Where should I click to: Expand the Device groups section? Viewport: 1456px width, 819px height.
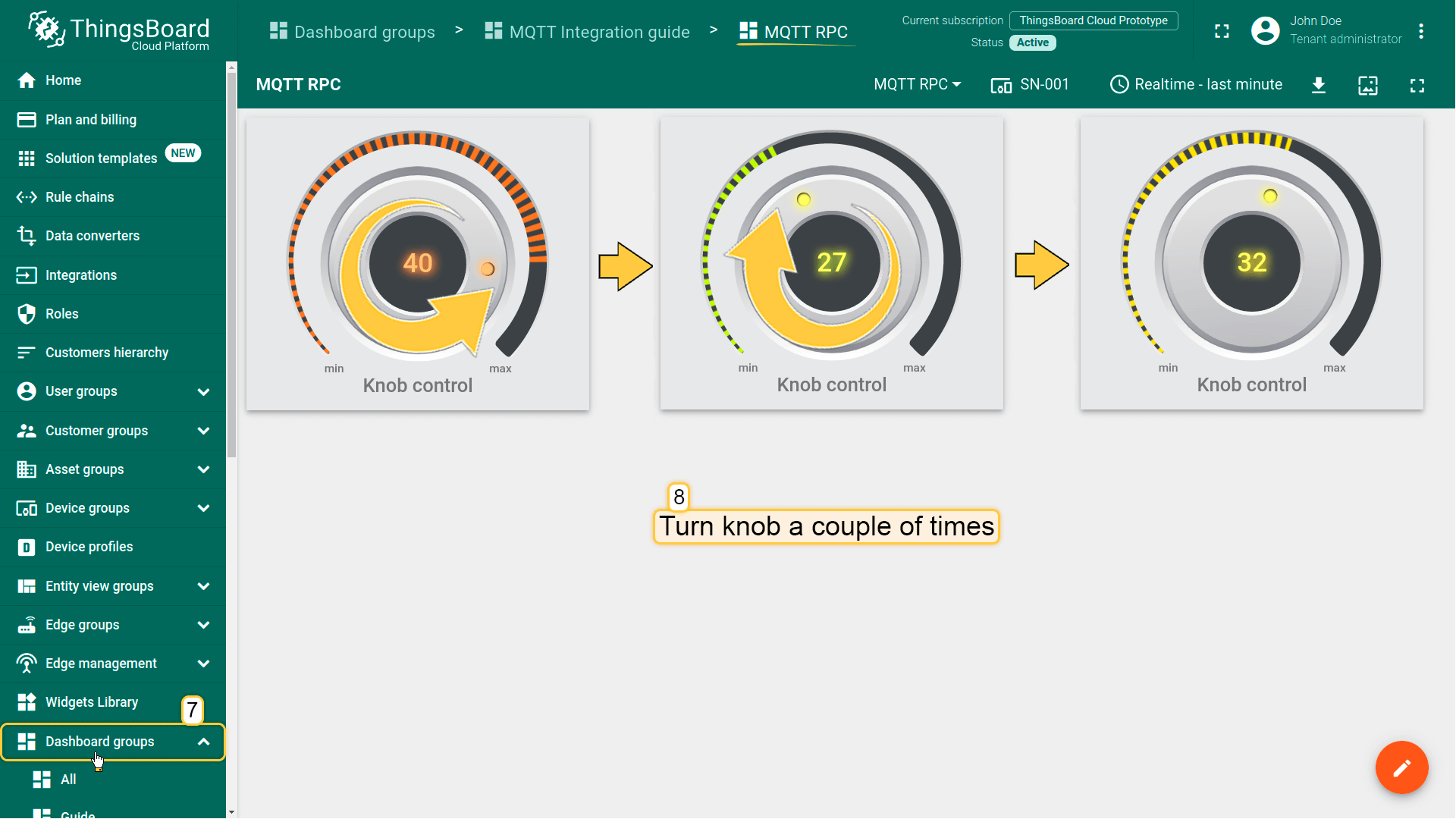coord(203,508)
